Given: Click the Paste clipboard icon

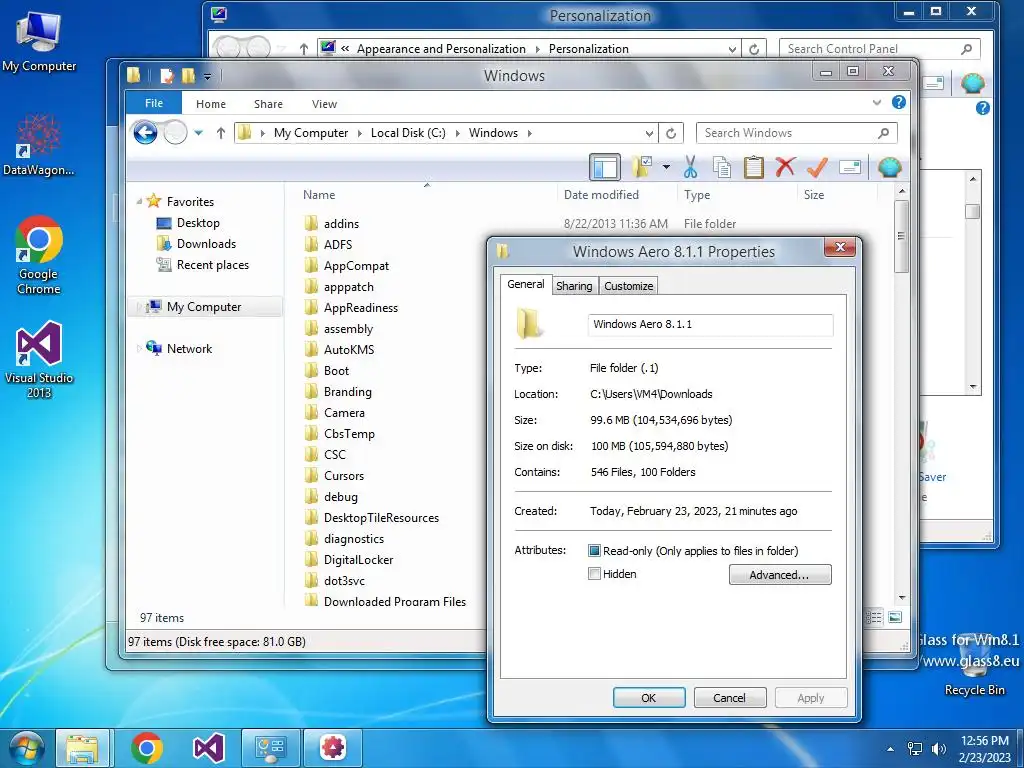Looking at the screenshot, I should pos(754,167).
